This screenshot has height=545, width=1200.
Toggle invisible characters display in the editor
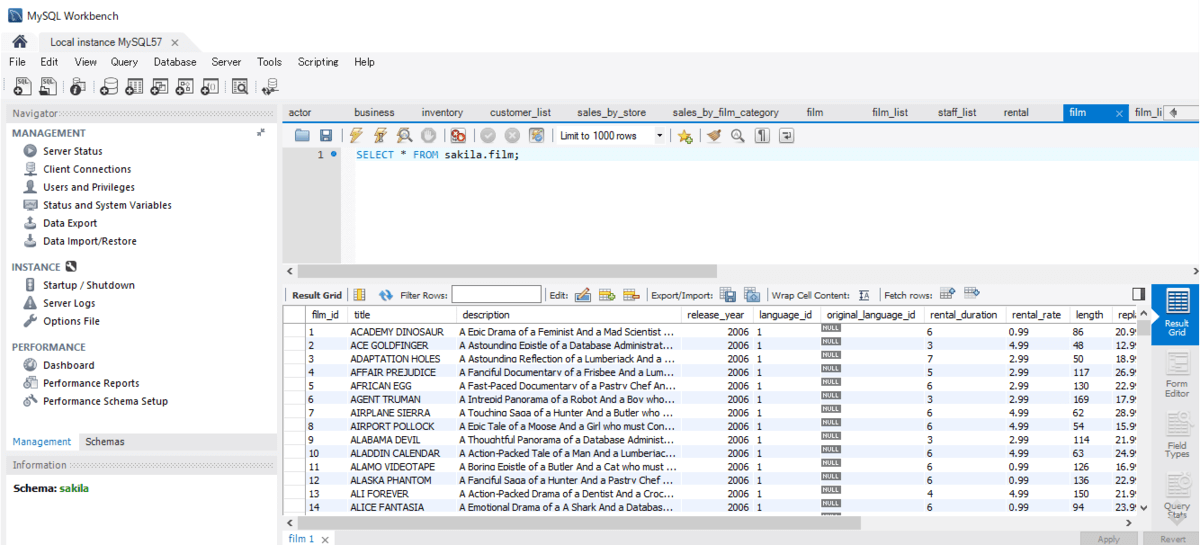762,136
